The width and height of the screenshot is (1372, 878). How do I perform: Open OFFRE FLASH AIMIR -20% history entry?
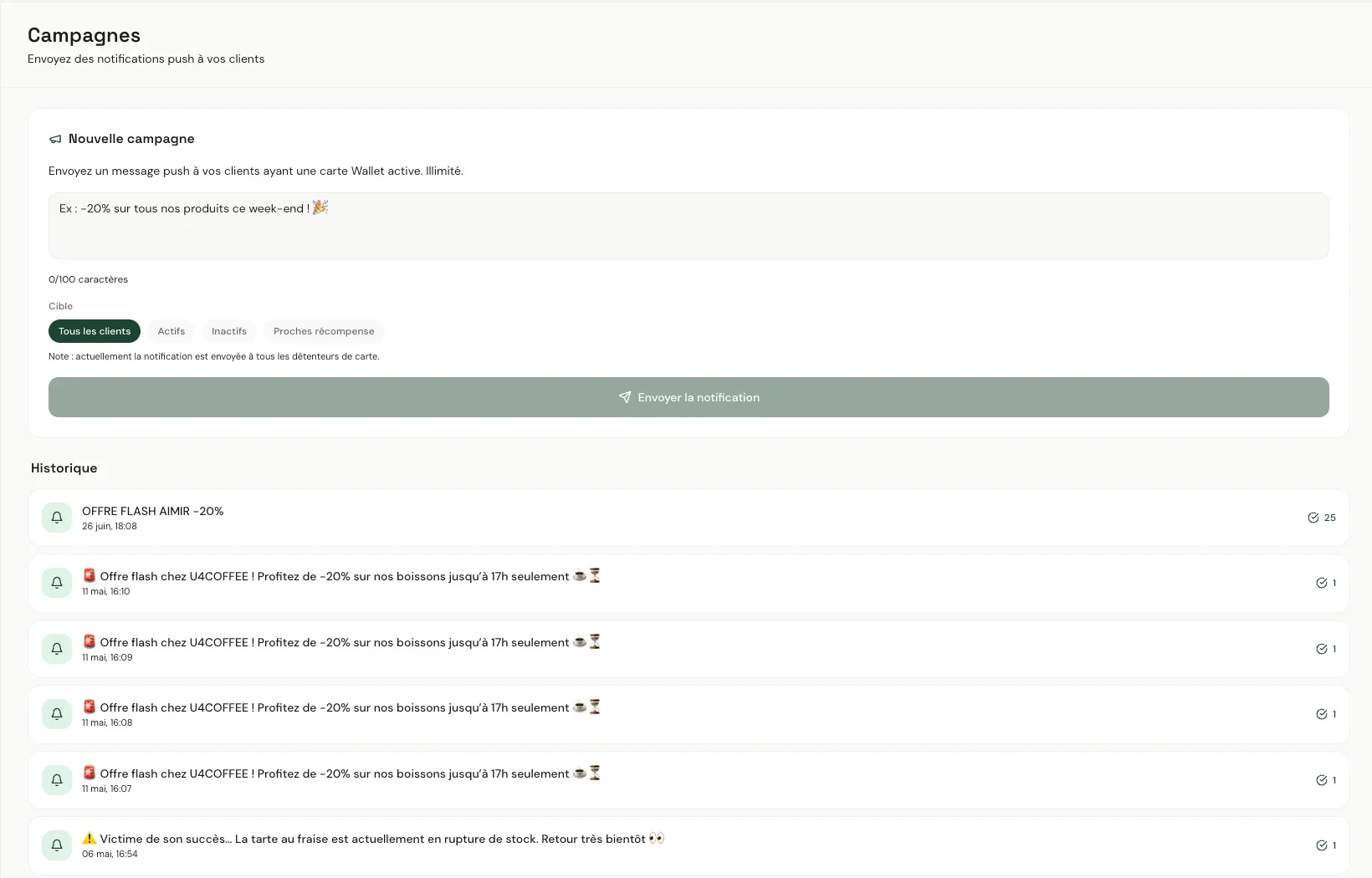pos(689,518)
